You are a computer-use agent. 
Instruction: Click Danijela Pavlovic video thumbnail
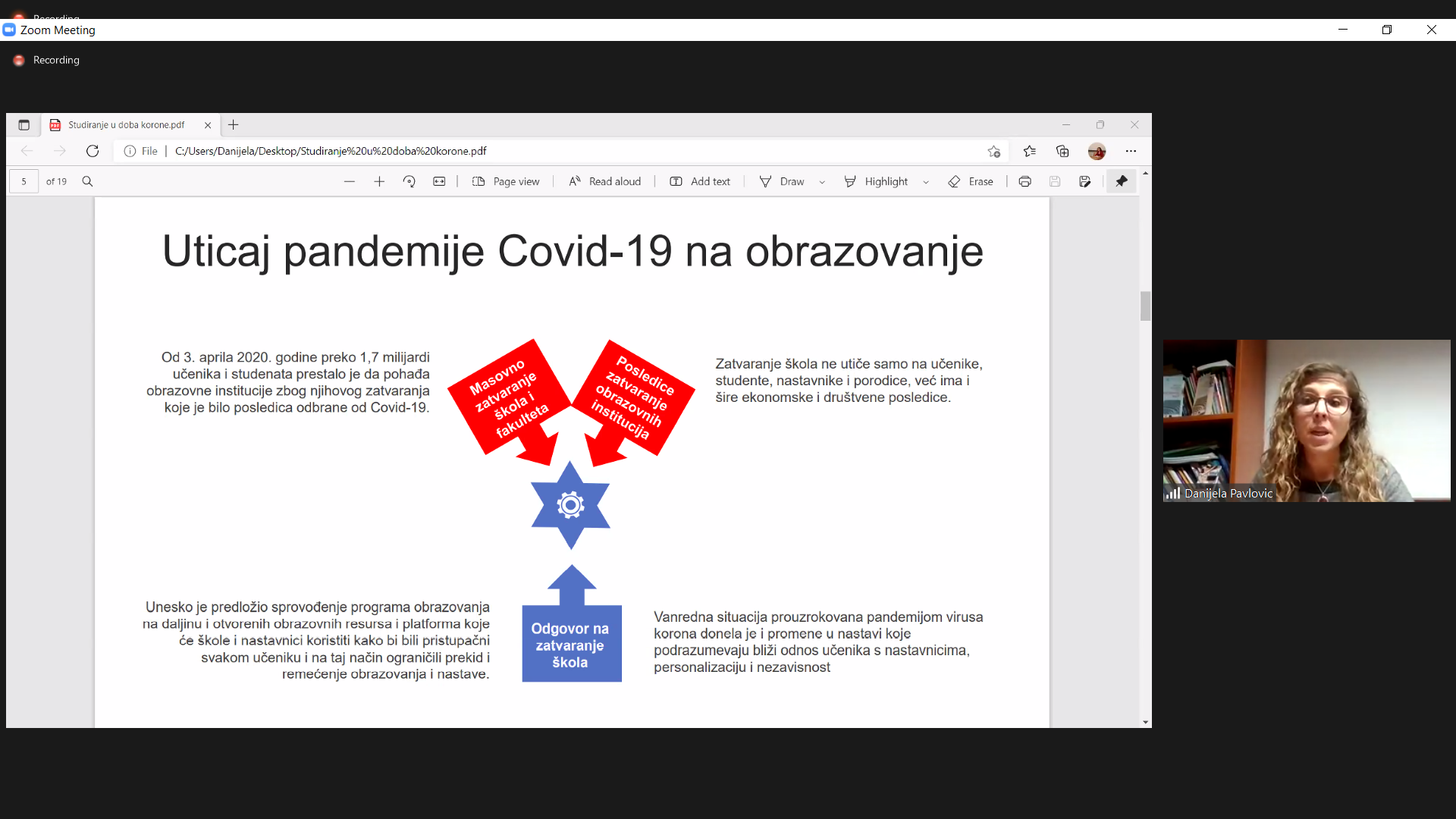[1307, 421]
